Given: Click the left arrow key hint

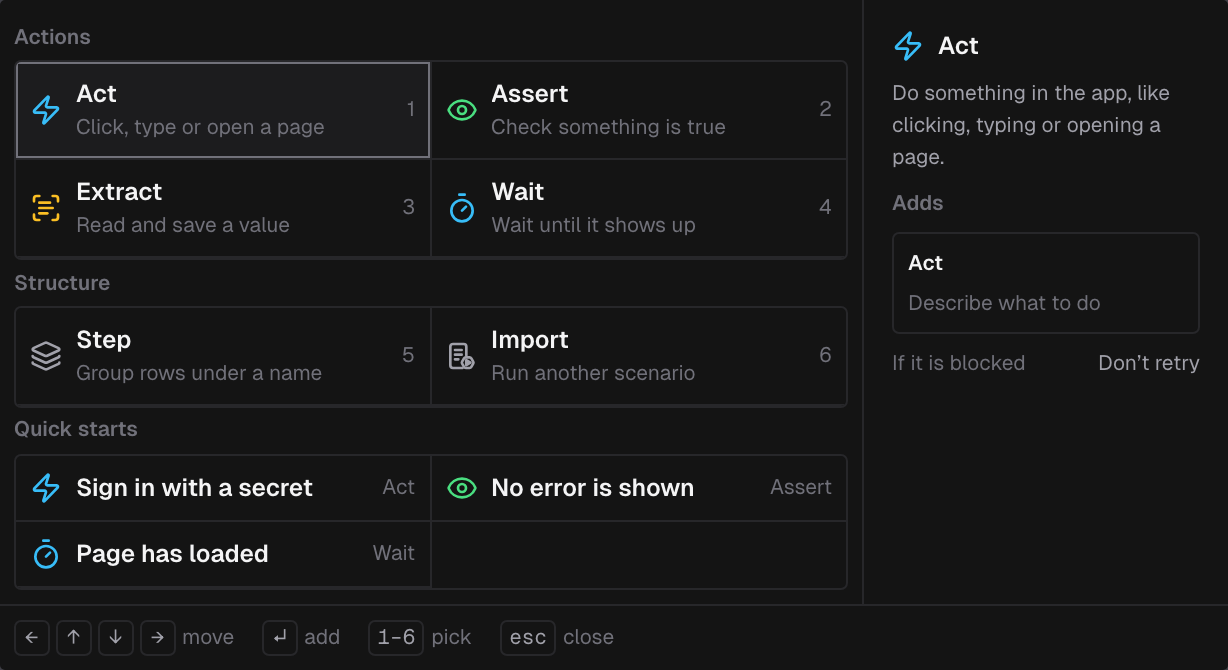Looking at the screenshot, I should [x=32, y=637].
